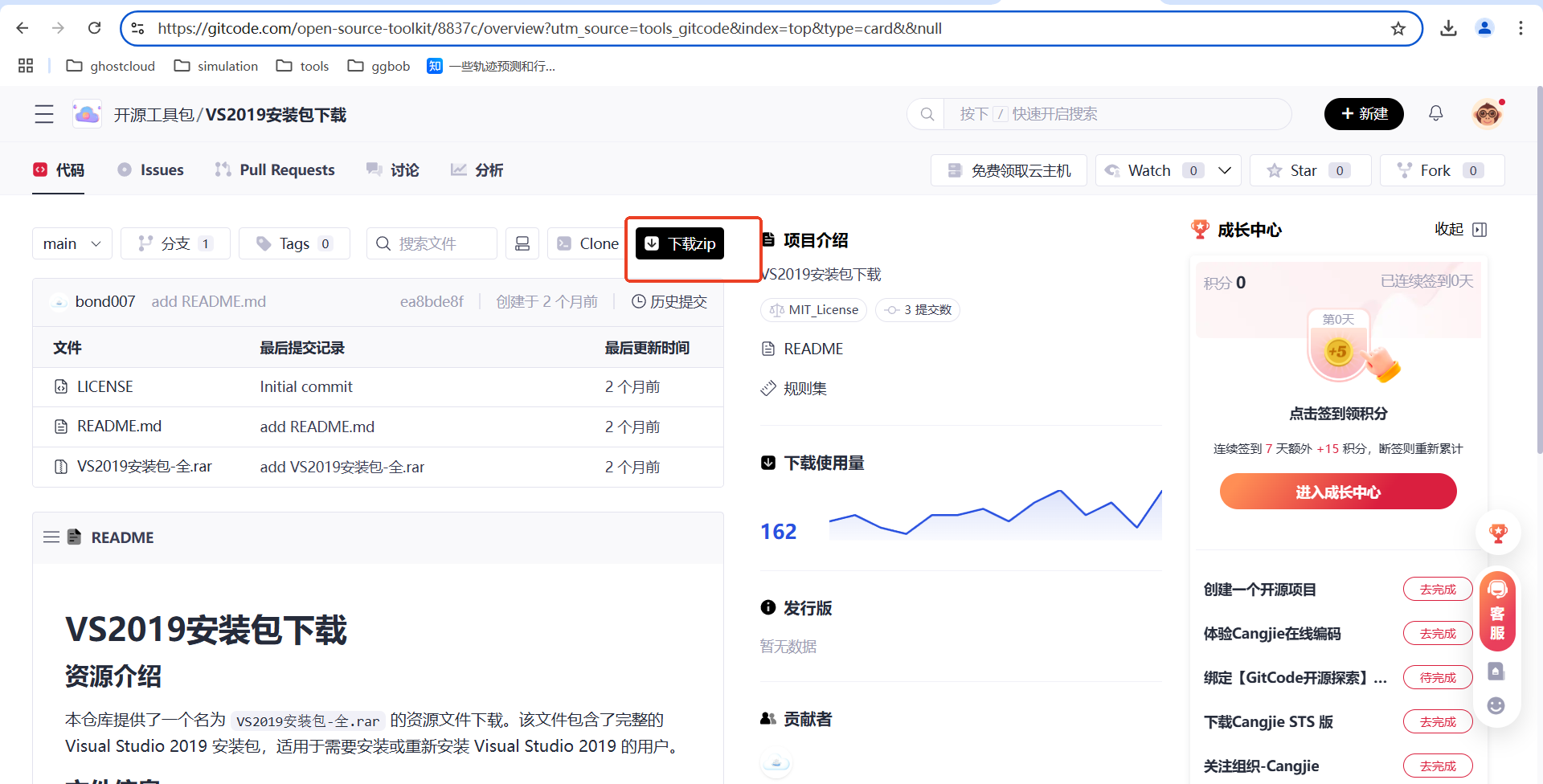The image size is (1543, 784).
Task: Open the README.md file link
Action: tap(118, 426)
